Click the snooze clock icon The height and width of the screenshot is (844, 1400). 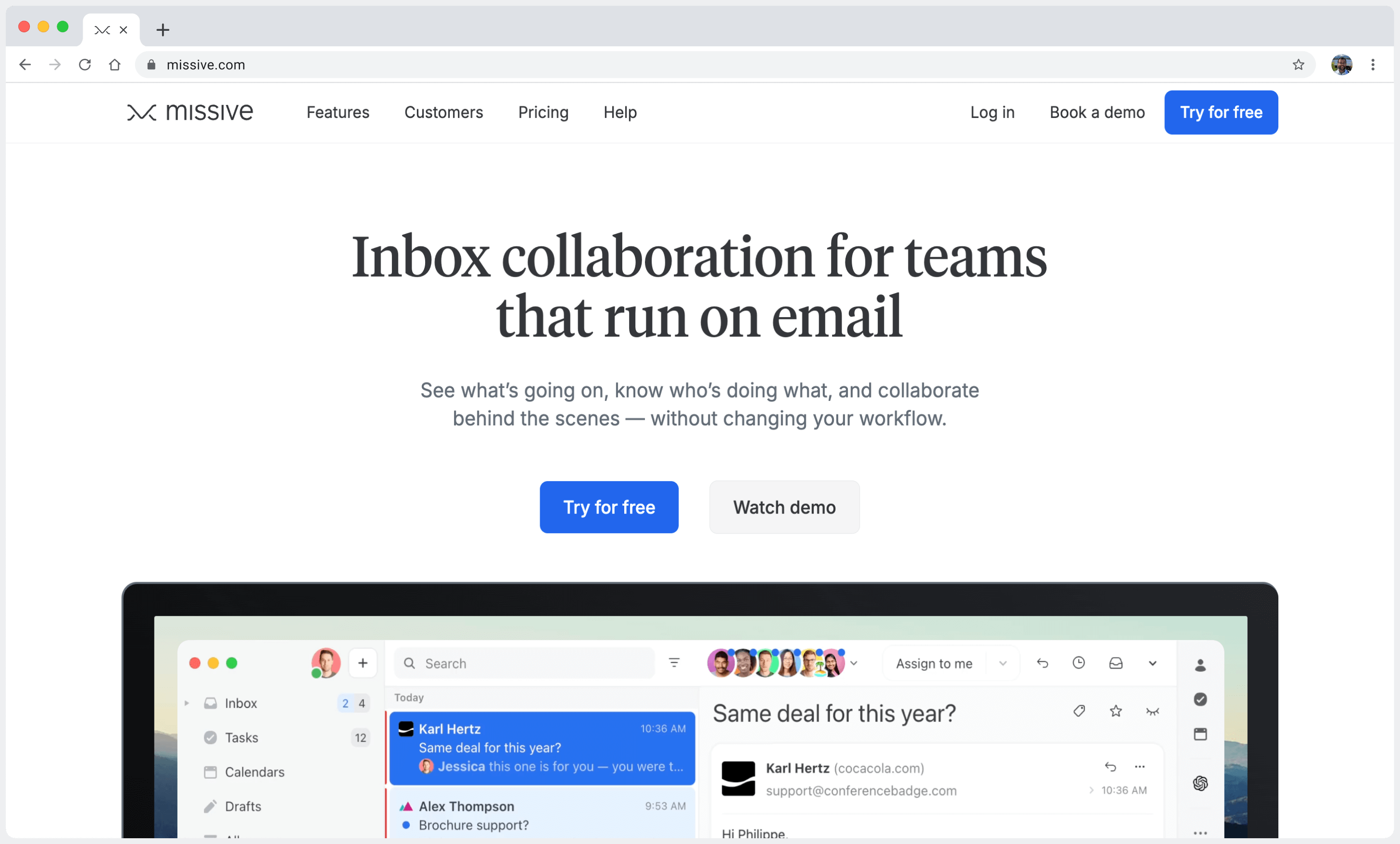[x=1079, y=663]
